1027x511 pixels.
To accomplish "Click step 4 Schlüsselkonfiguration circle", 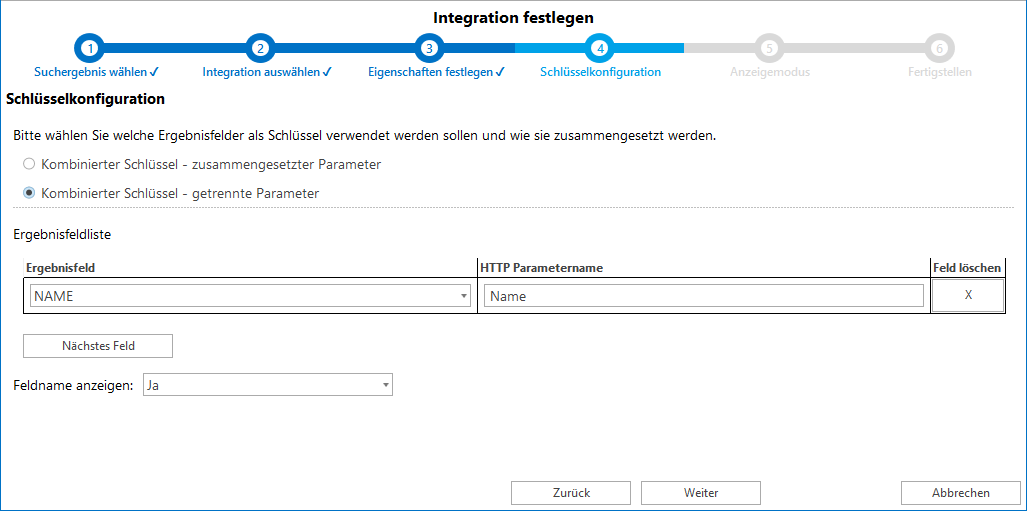I will point(599,47).
